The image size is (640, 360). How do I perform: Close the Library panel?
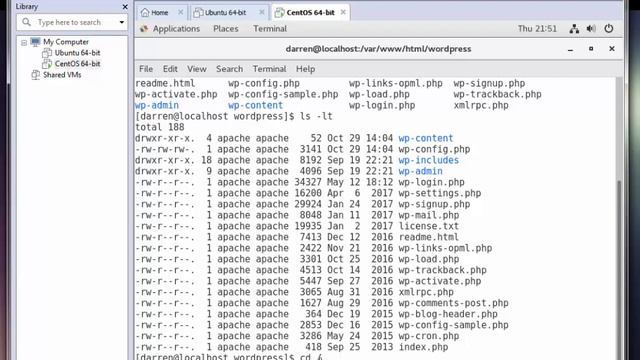(x=125, y=7)
